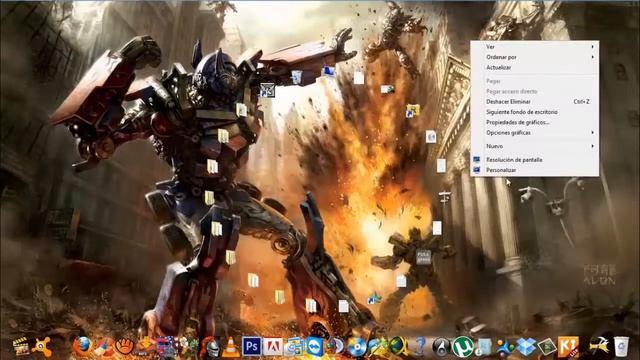The height and width of the screenshot is (360, 640).
Task: Click the paw icon in the dock
Action: click(x=124, y=347)
